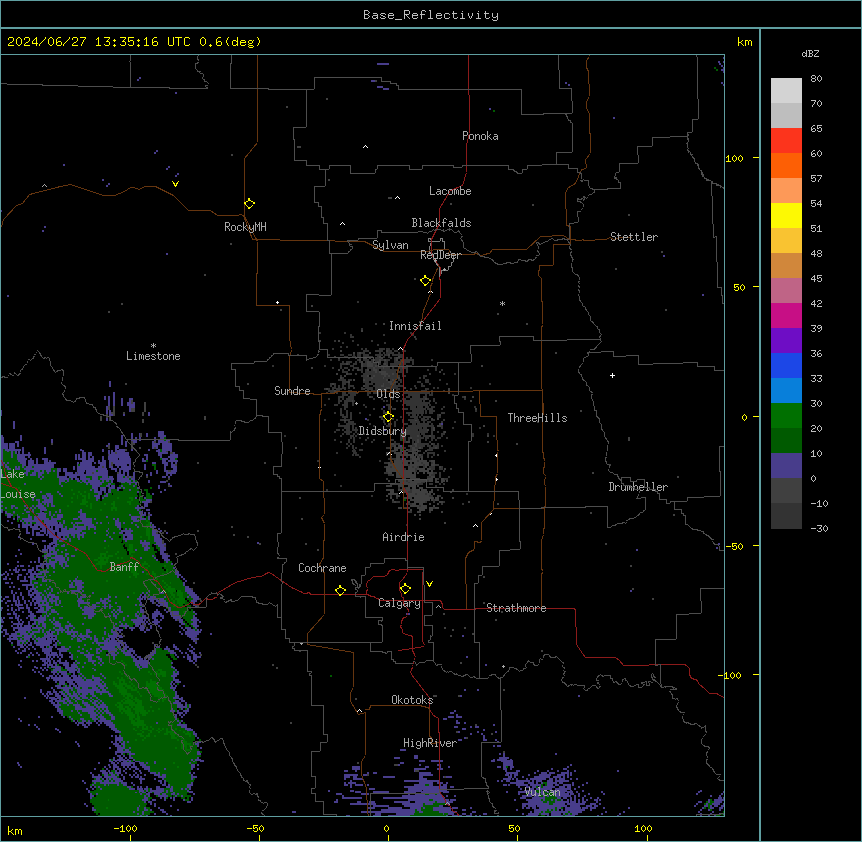Click the asterisk marker east of Innisfail
Screen dimensions: 862x842
pyautogui.click(x=502, y=303)
